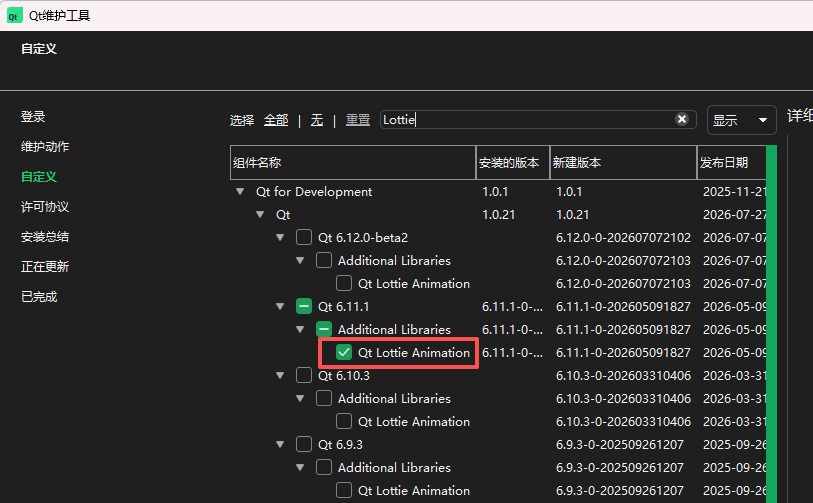
Task: Collapse the Qt 6.10.3 node arrow
Action: pos(281,375)
